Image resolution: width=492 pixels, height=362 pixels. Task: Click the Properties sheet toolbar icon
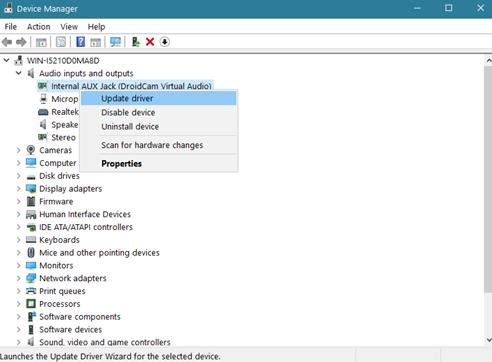[61, 42]
